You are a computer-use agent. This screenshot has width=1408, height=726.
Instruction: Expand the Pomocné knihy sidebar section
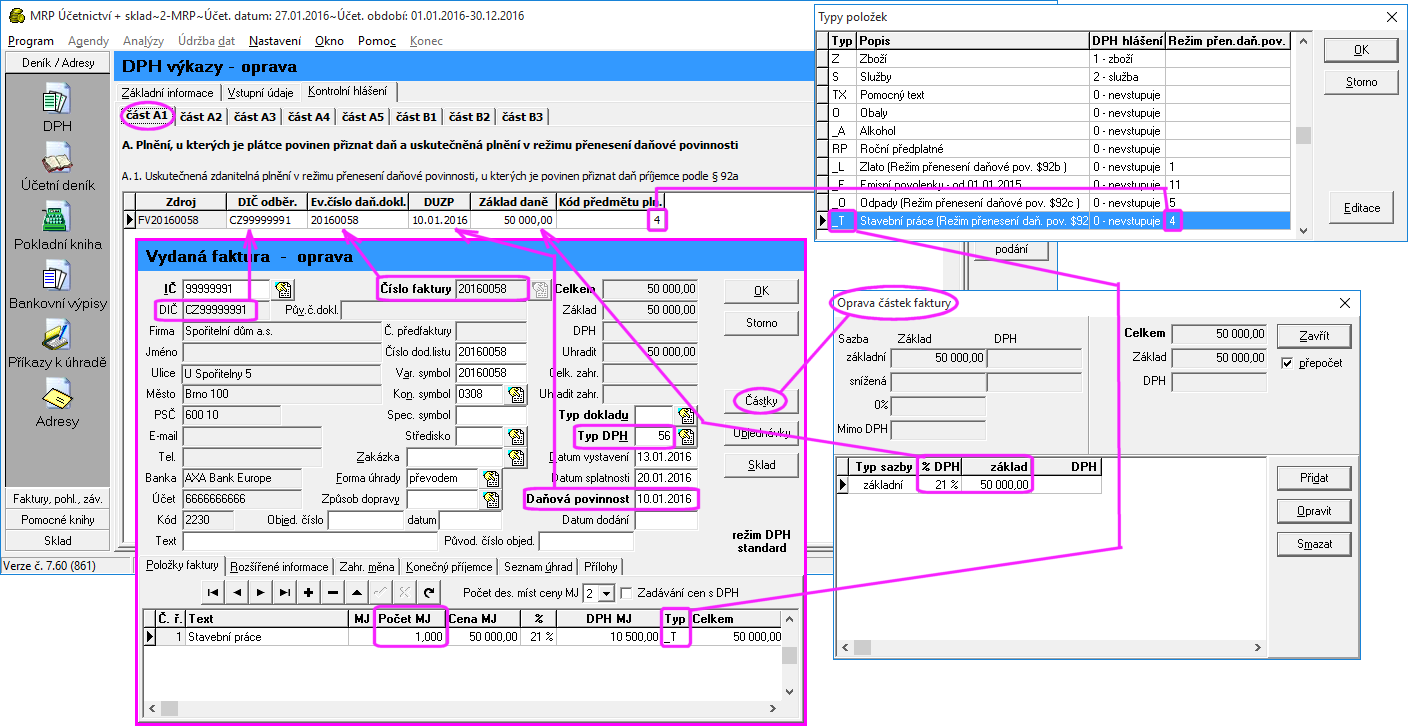[57, 519]
